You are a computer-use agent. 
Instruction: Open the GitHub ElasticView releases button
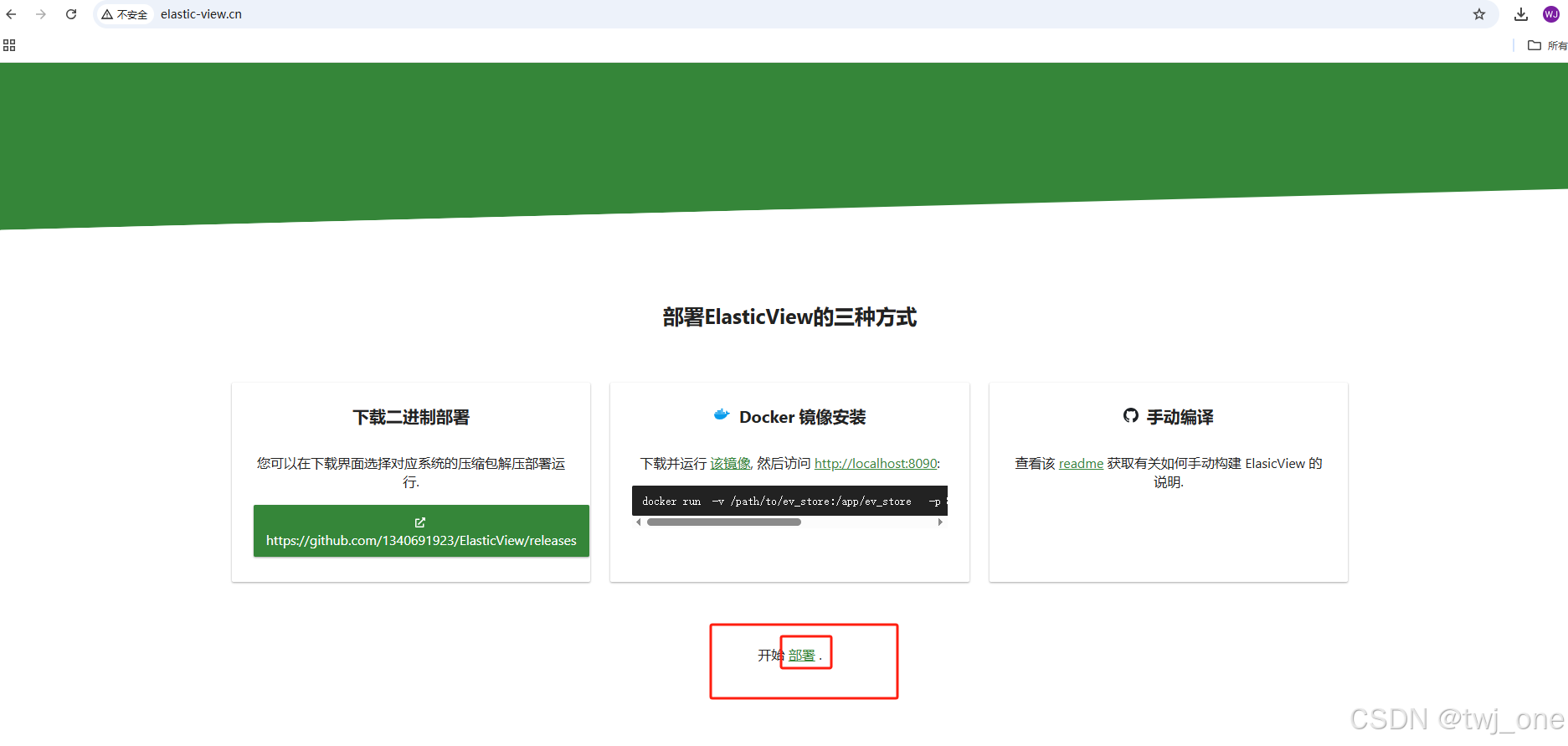pos(421,531)
